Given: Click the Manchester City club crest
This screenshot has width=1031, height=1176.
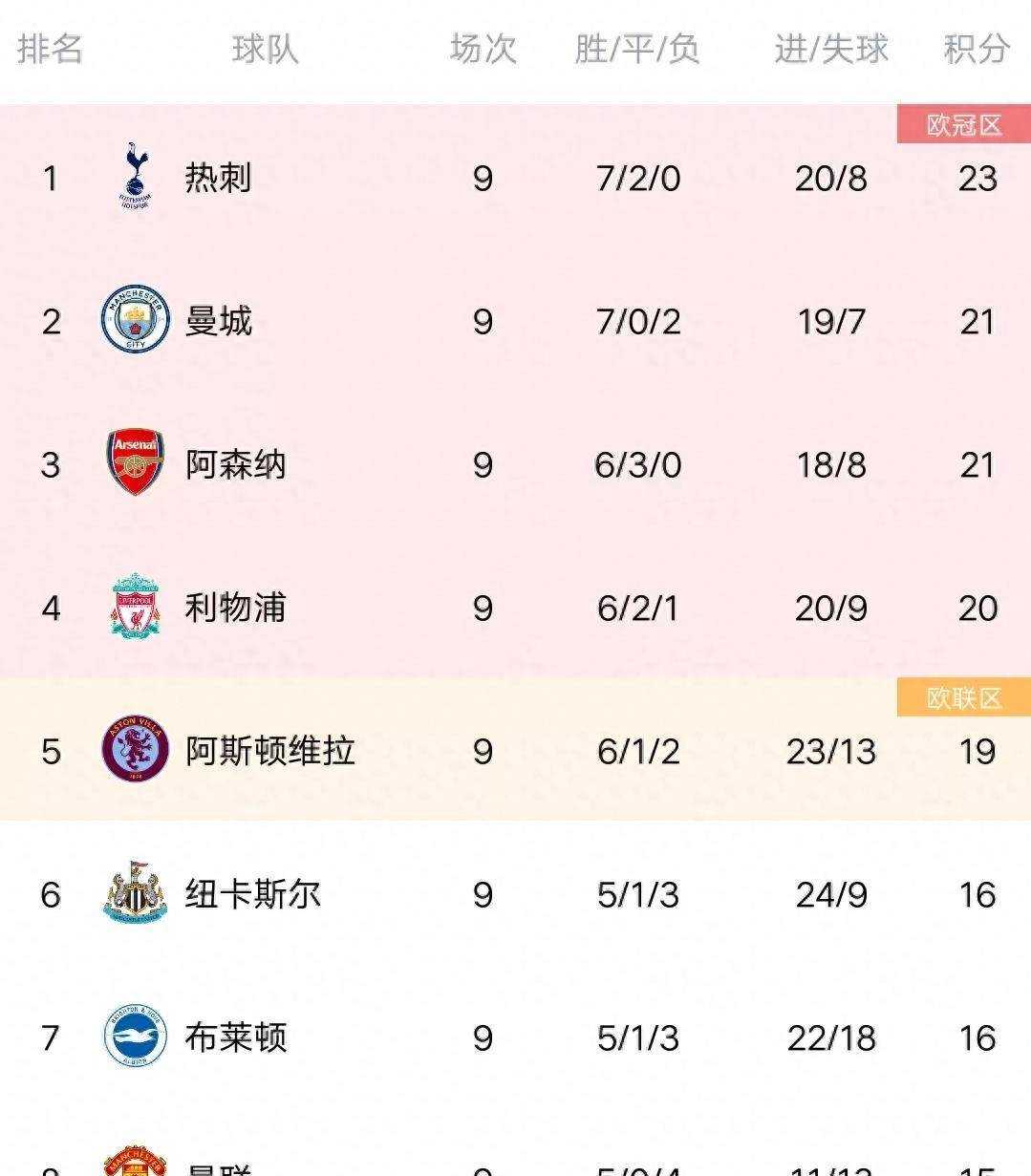Looking at the screenshot, I should coord(135,319).
